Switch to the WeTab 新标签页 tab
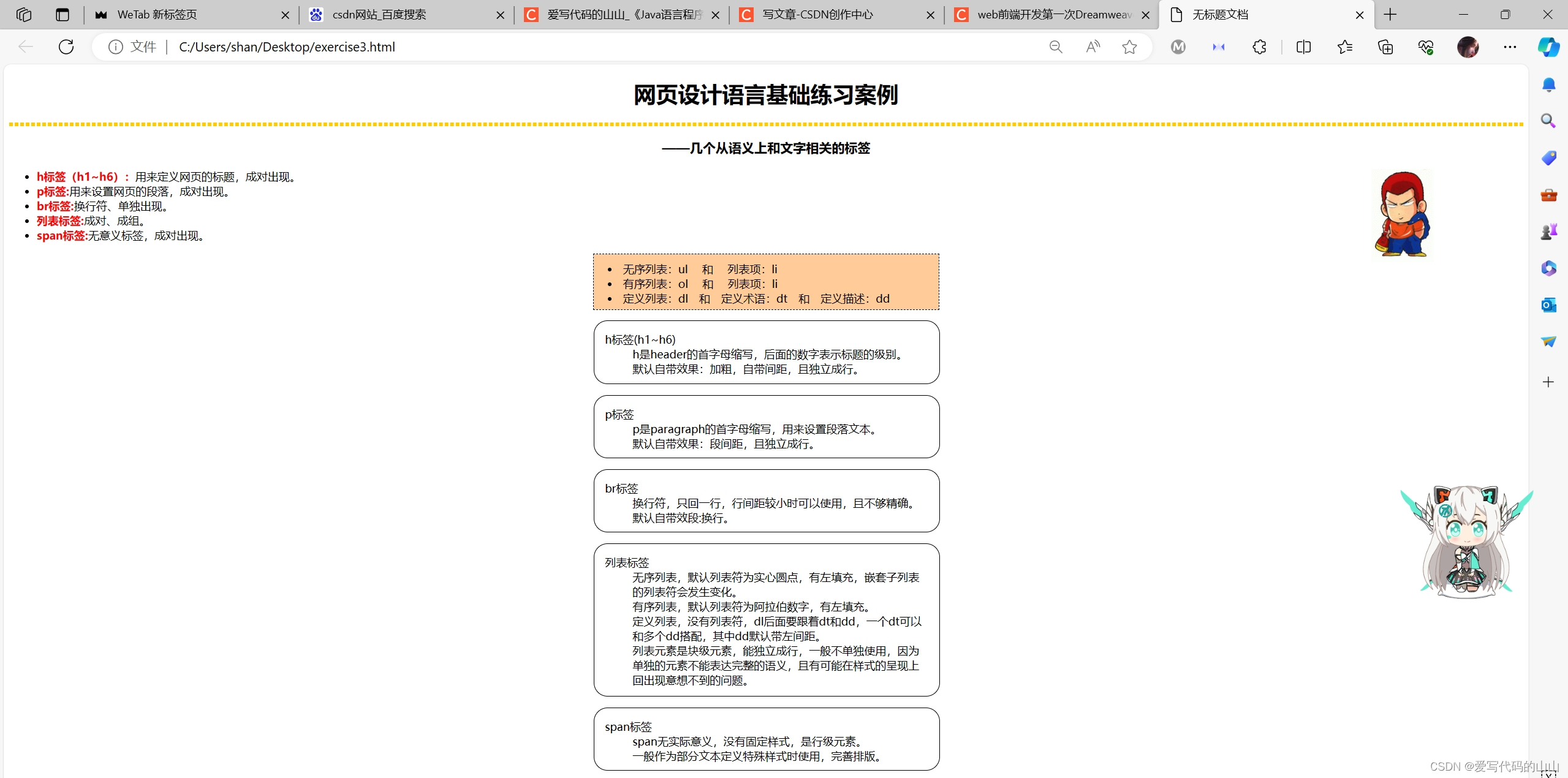This screenshot has width=1568, height=778. [x=184, y=15]
